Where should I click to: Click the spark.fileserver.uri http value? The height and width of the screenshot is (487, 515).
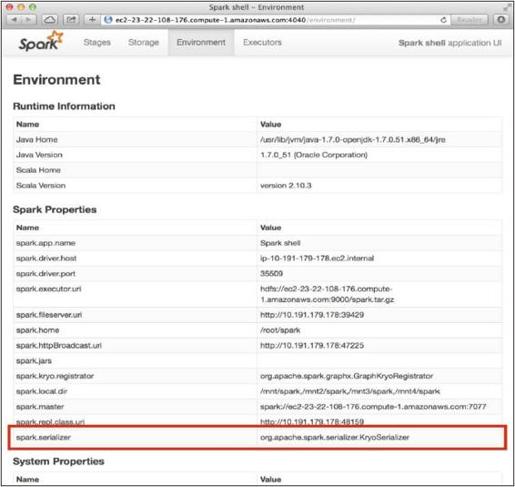(312, 315)
